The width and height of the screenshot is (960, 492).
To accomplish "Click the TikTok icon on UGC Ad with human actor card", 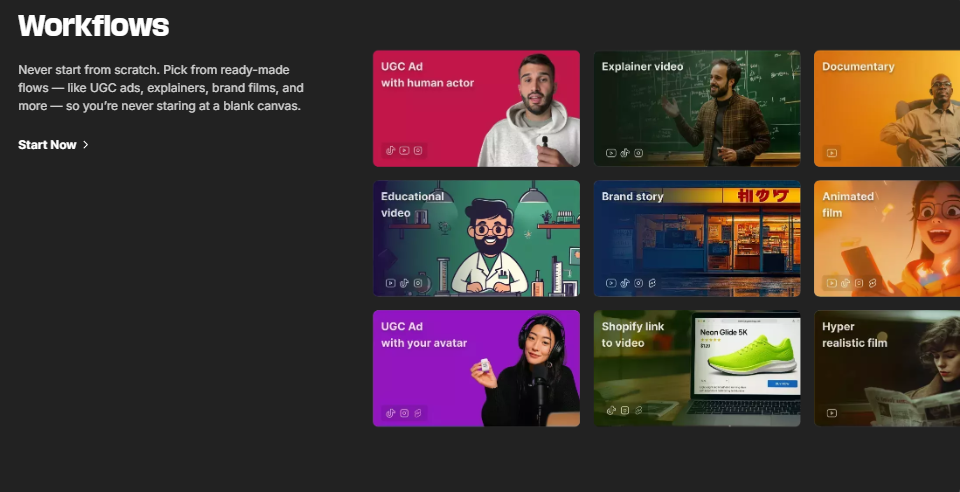I will 391,151.
